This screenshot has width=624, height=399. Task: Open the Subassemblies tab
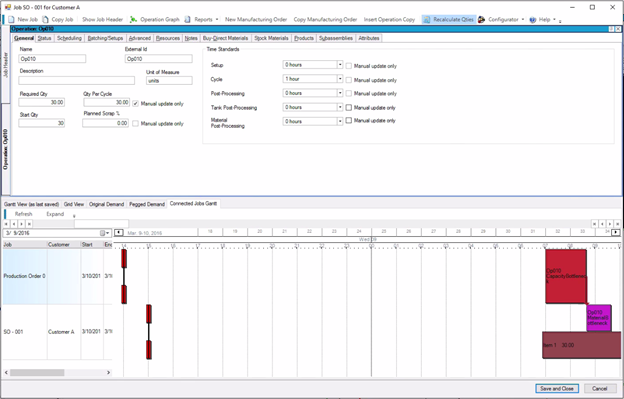(336, 38)
